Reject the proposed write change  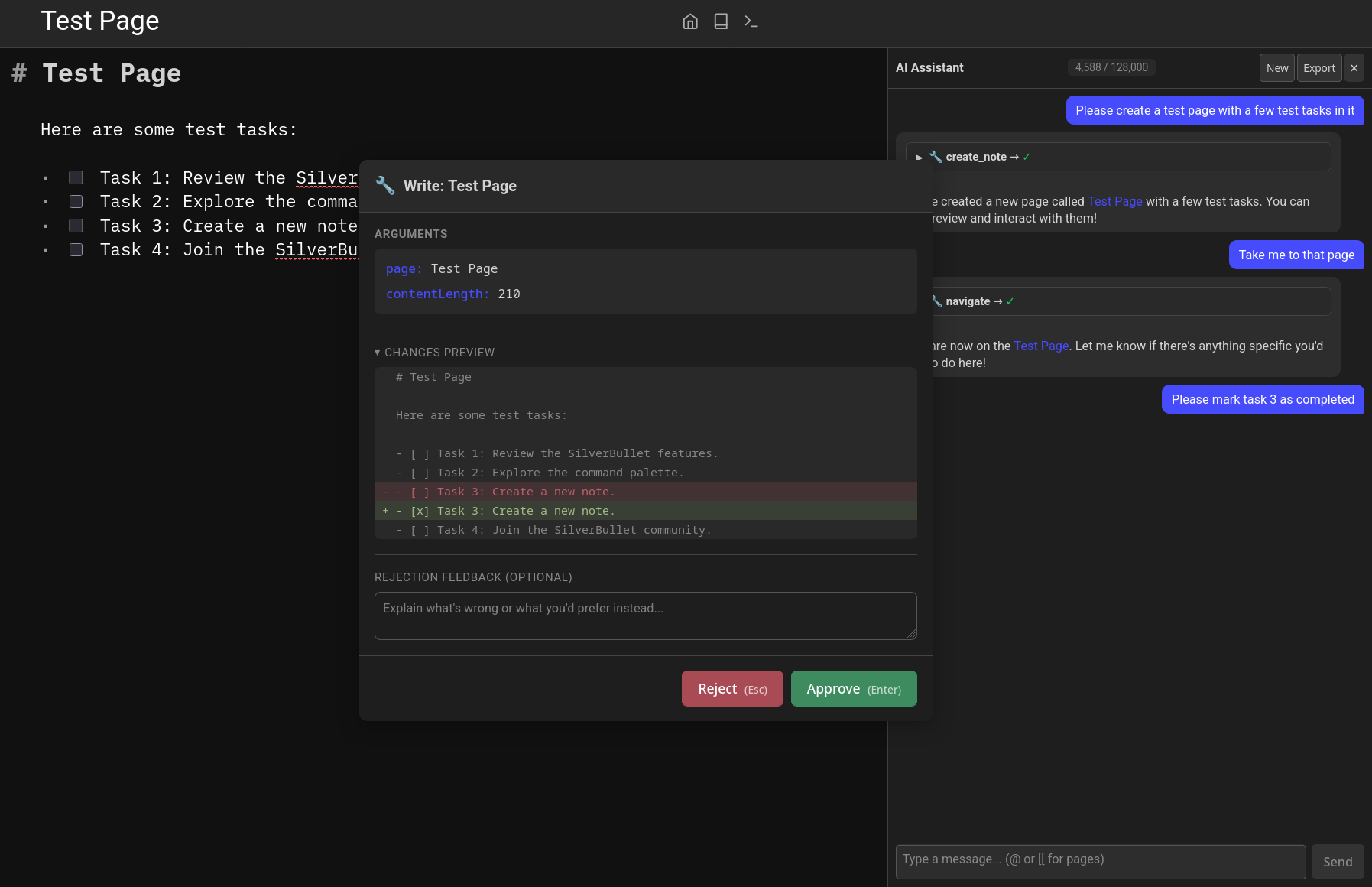tap(731, 689)
